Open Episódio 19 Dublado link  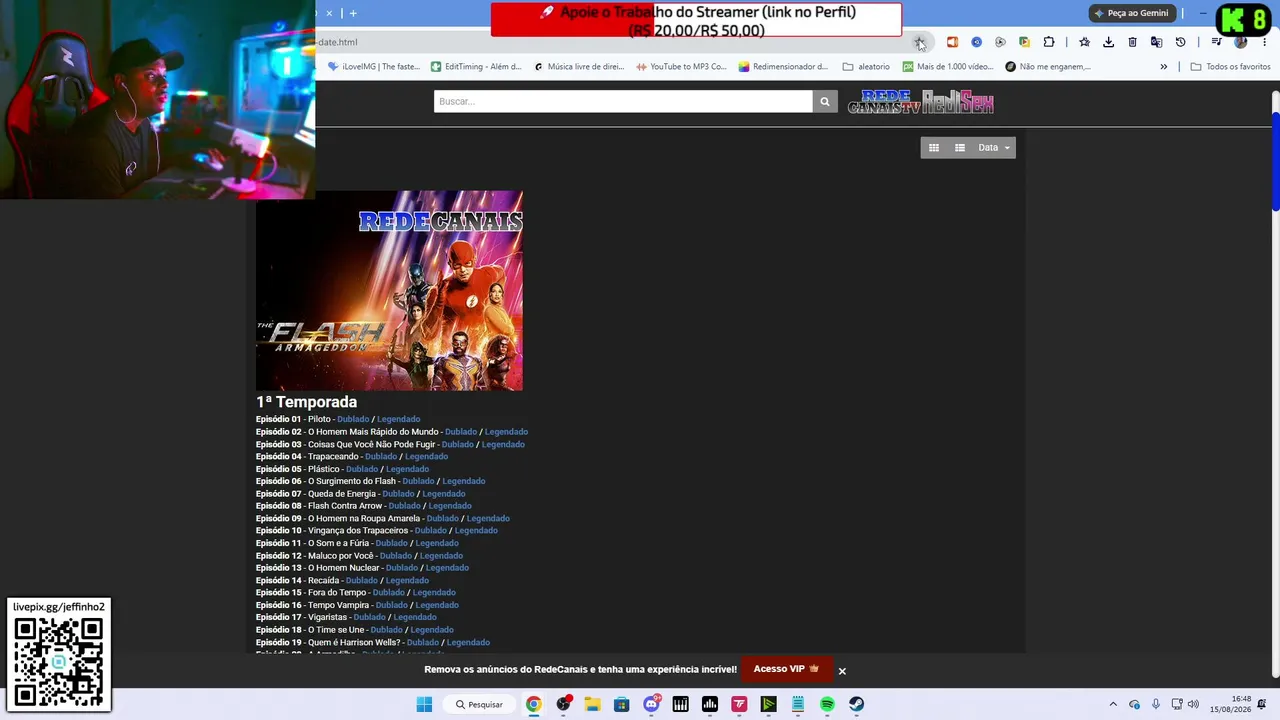(x=423, y=642)
